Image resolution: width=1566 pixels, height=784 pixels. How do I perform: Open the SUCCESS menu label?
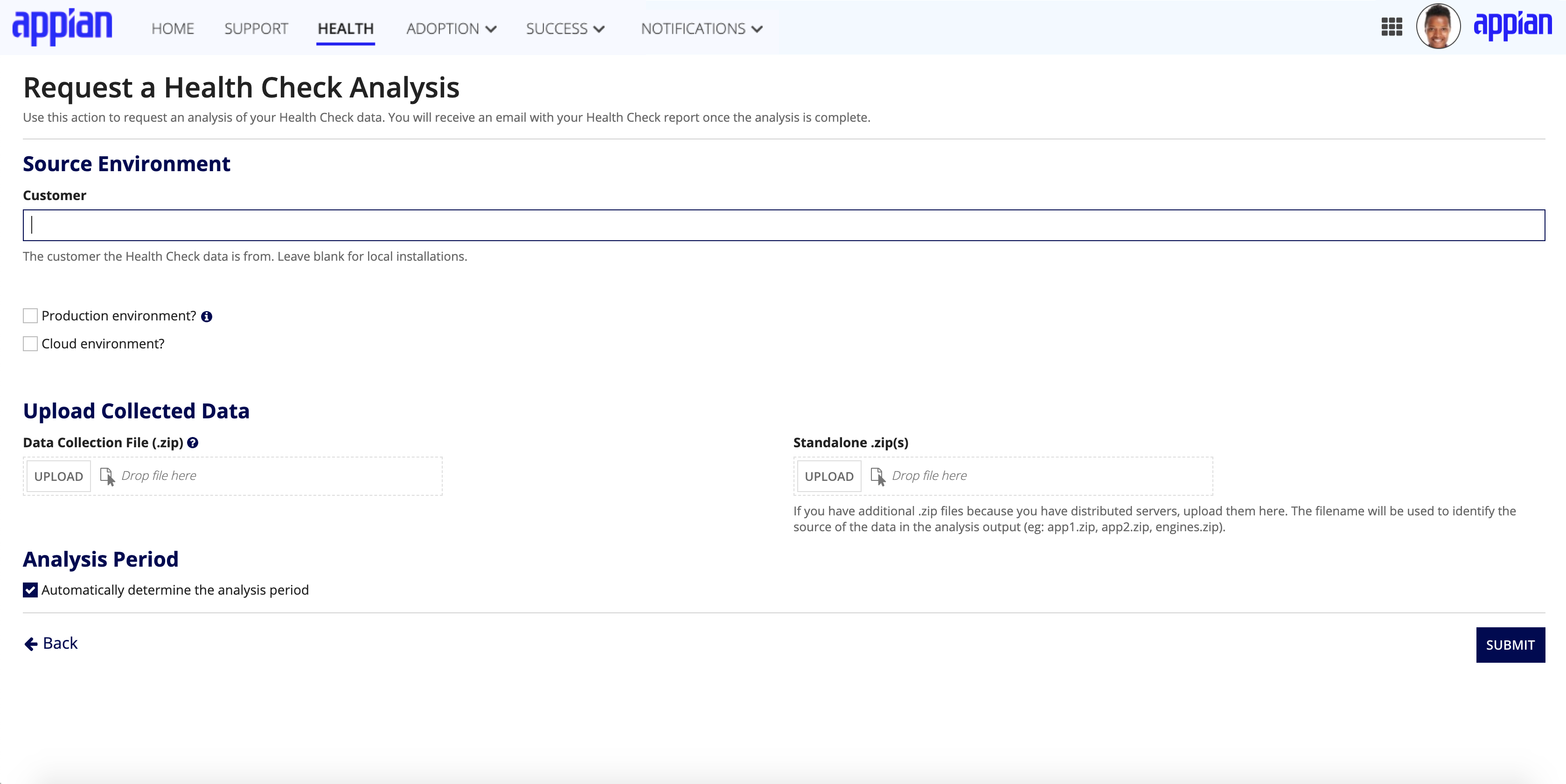[x=557, y=28]
